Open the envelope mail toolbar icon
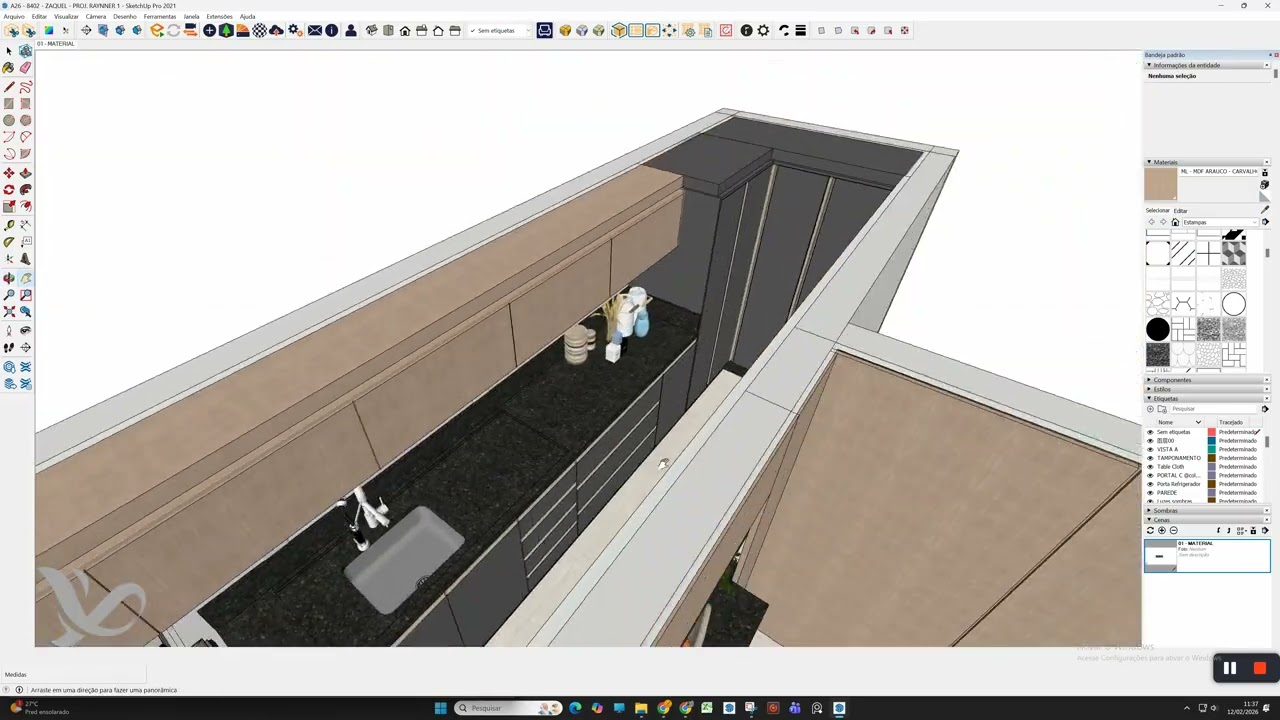This screenshot has width=1280, height=720. [x=315, y=31]
